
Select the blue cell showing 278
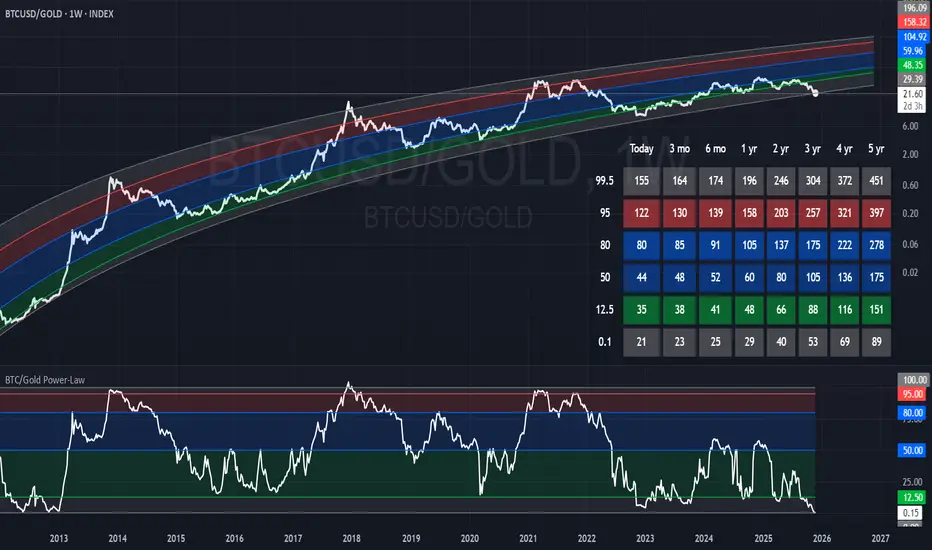coord(876,245)
